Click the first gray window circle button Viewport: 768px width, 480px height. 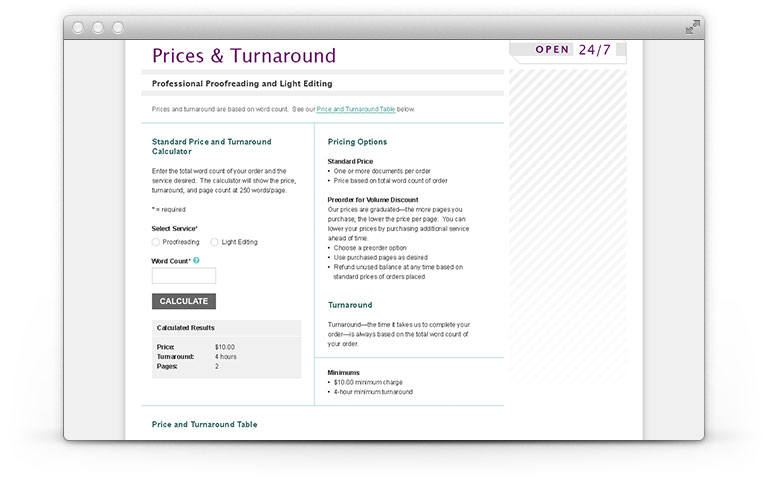point(78,27)
